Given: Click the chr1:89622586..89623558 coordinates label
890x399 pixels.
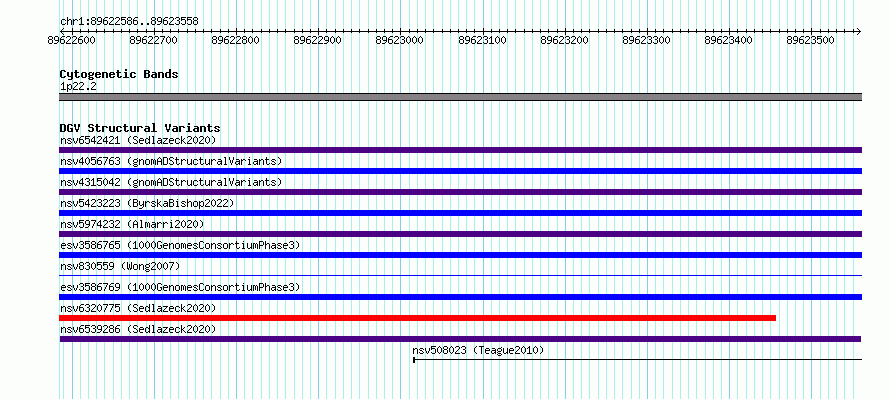Looking at the screenshot, I should (129, 22).
